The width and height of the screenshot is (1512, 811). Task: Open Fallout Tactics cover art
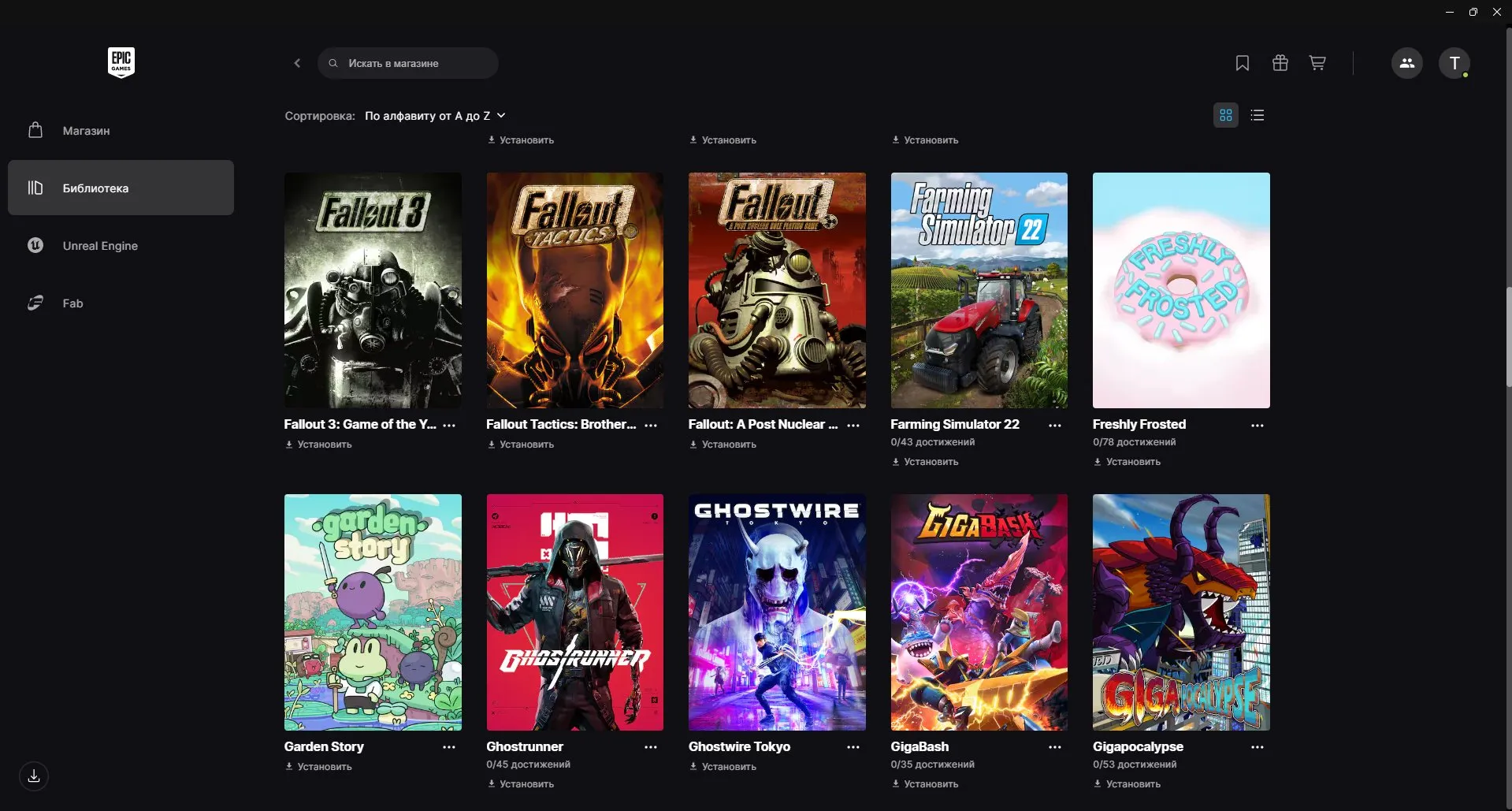[575, 290]
